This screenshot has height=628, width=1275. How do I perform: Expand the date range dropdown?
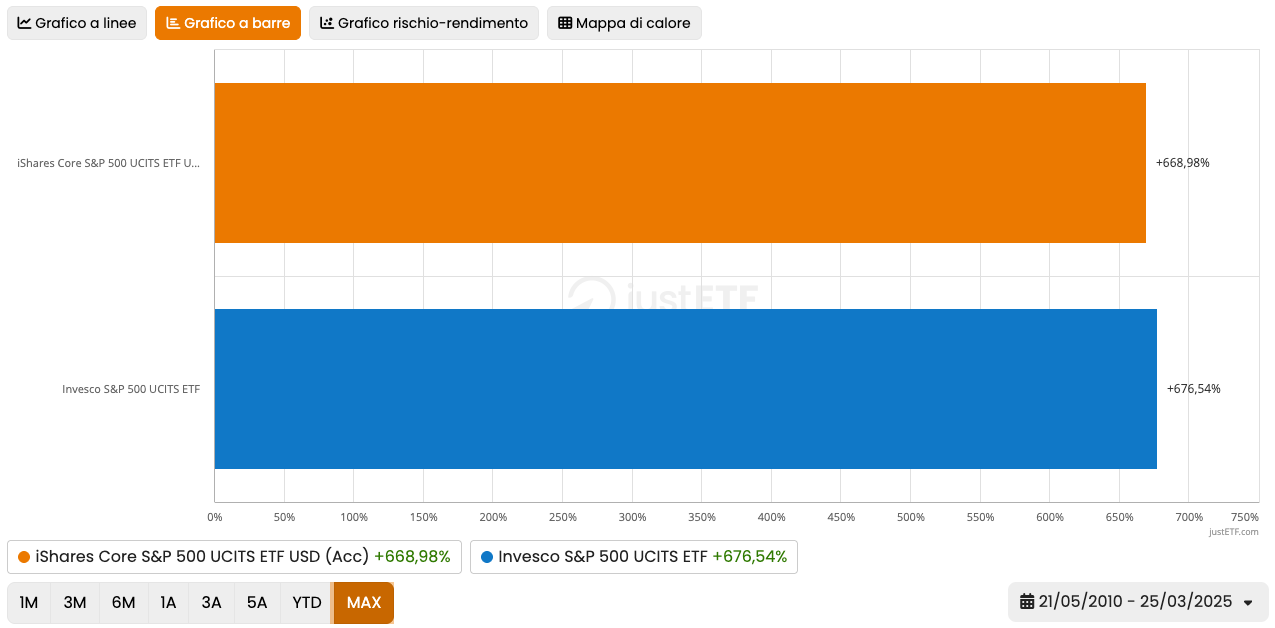pyautogui.click(x=1247, y=602)
